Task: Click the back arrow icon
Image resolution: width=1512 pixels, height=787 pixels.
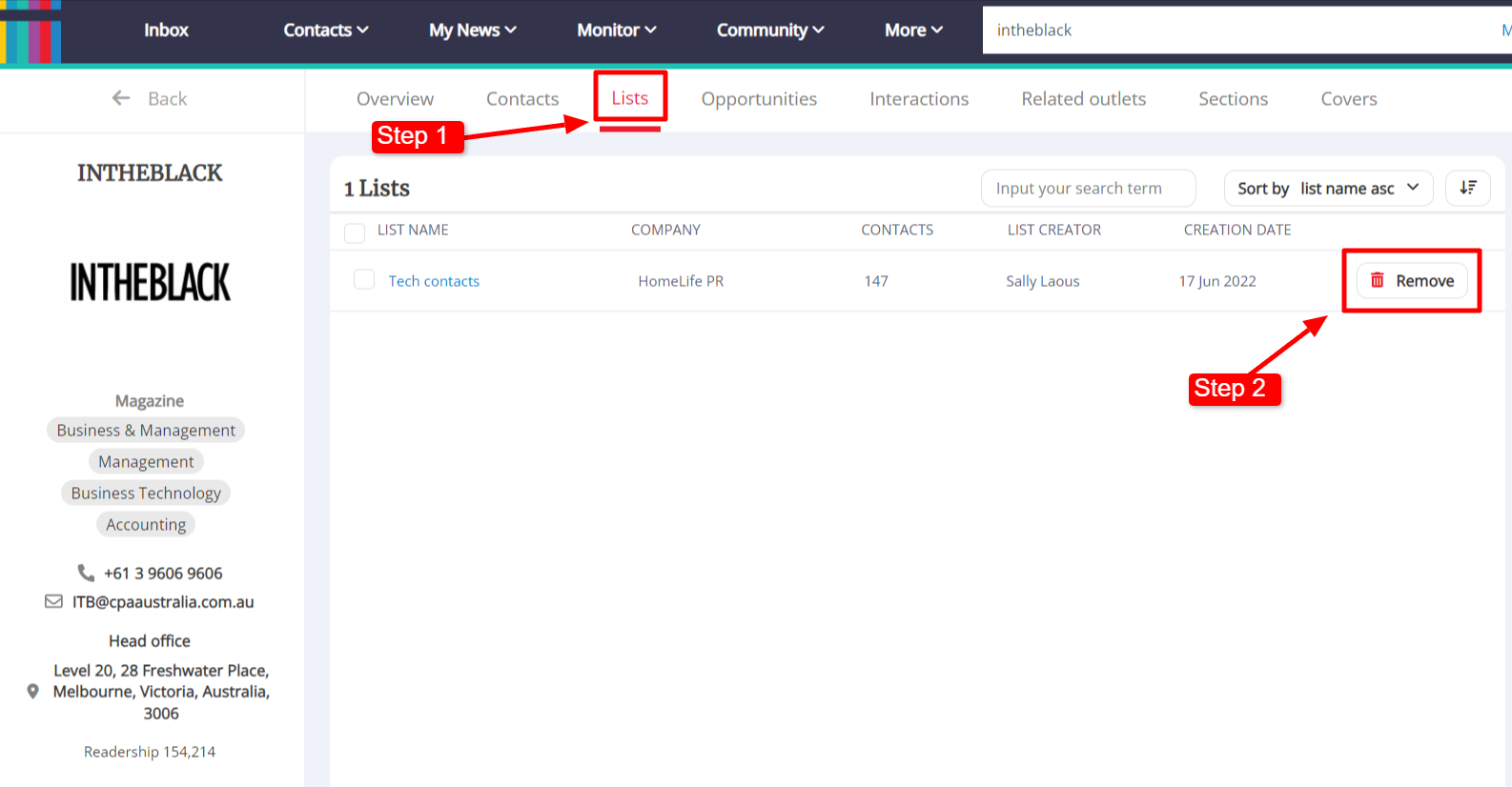Action: (x=121, y=98)
